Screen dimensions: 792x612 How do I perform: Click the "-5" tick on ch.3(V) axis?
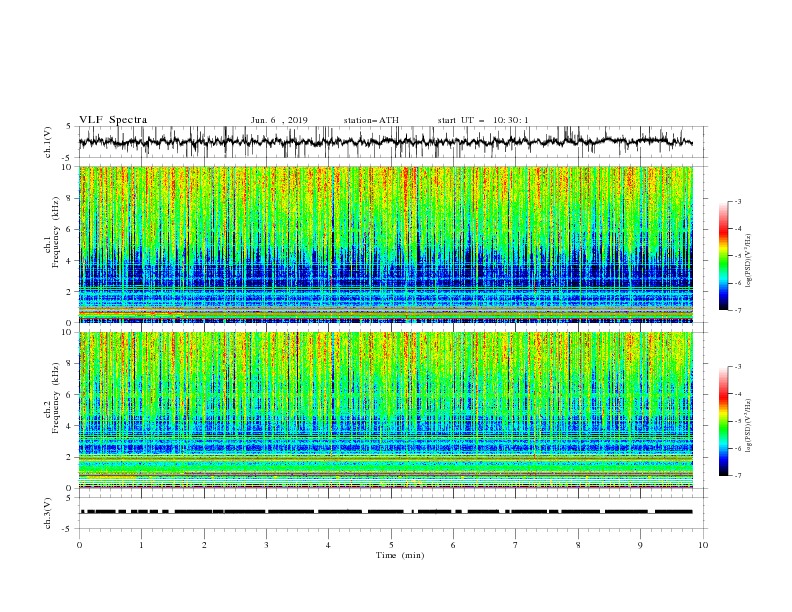(x=68, y=529)
